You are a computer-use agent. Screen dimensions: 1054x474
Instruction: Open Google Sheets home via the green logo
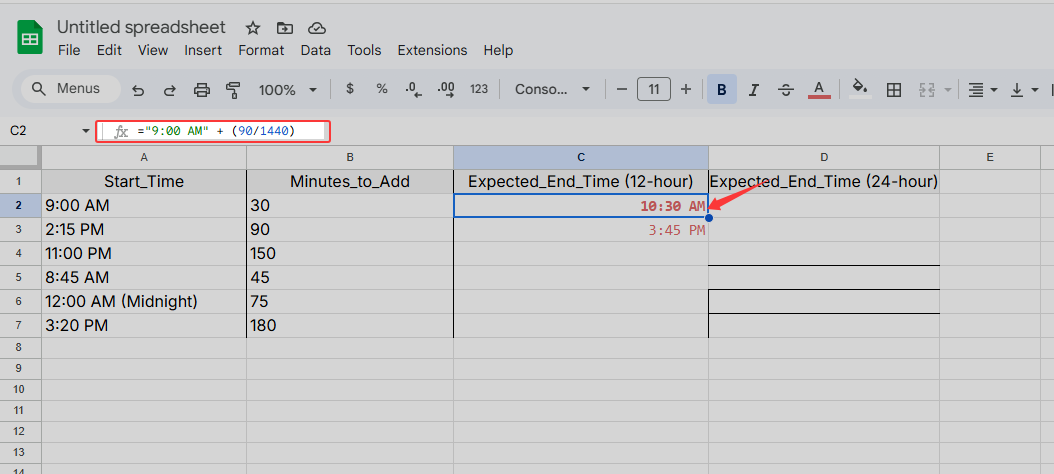[29, 38]
